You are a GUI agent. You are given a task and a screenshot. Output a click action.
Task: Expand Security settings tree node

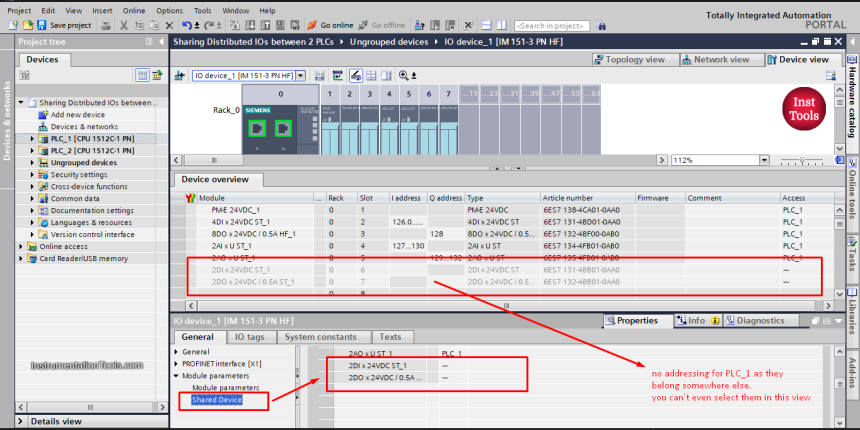point(32,174)
